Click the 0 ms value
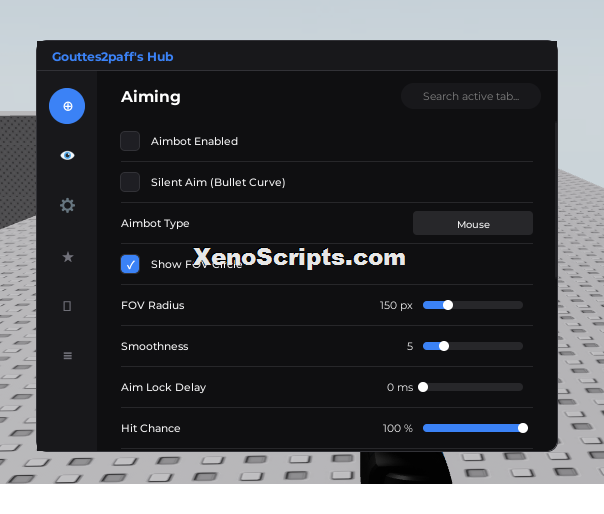 [x=400, y=387]
